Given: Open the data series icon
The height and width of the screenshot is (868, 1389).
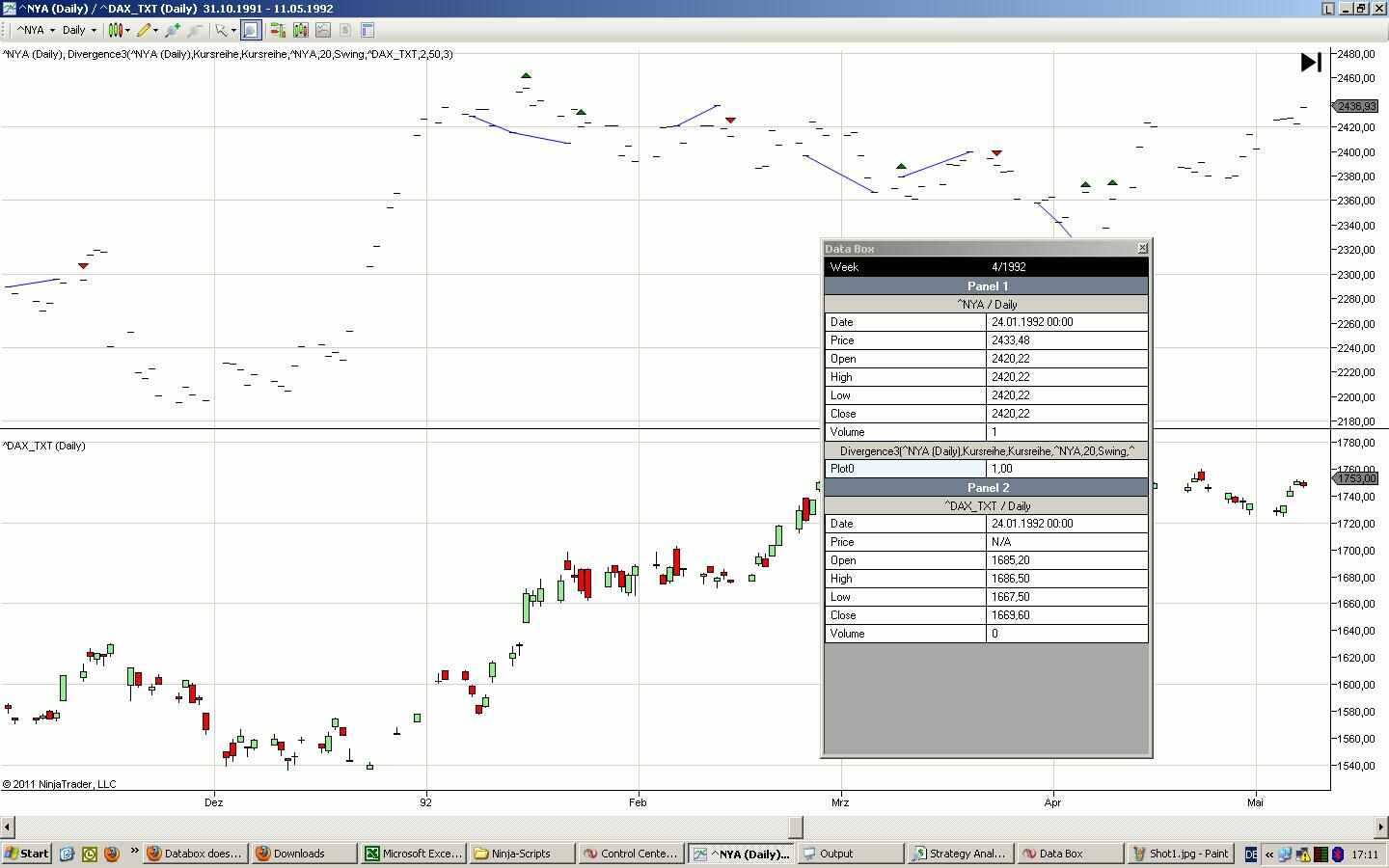Looking at the screenshot, I should click(x=300, y=30).
